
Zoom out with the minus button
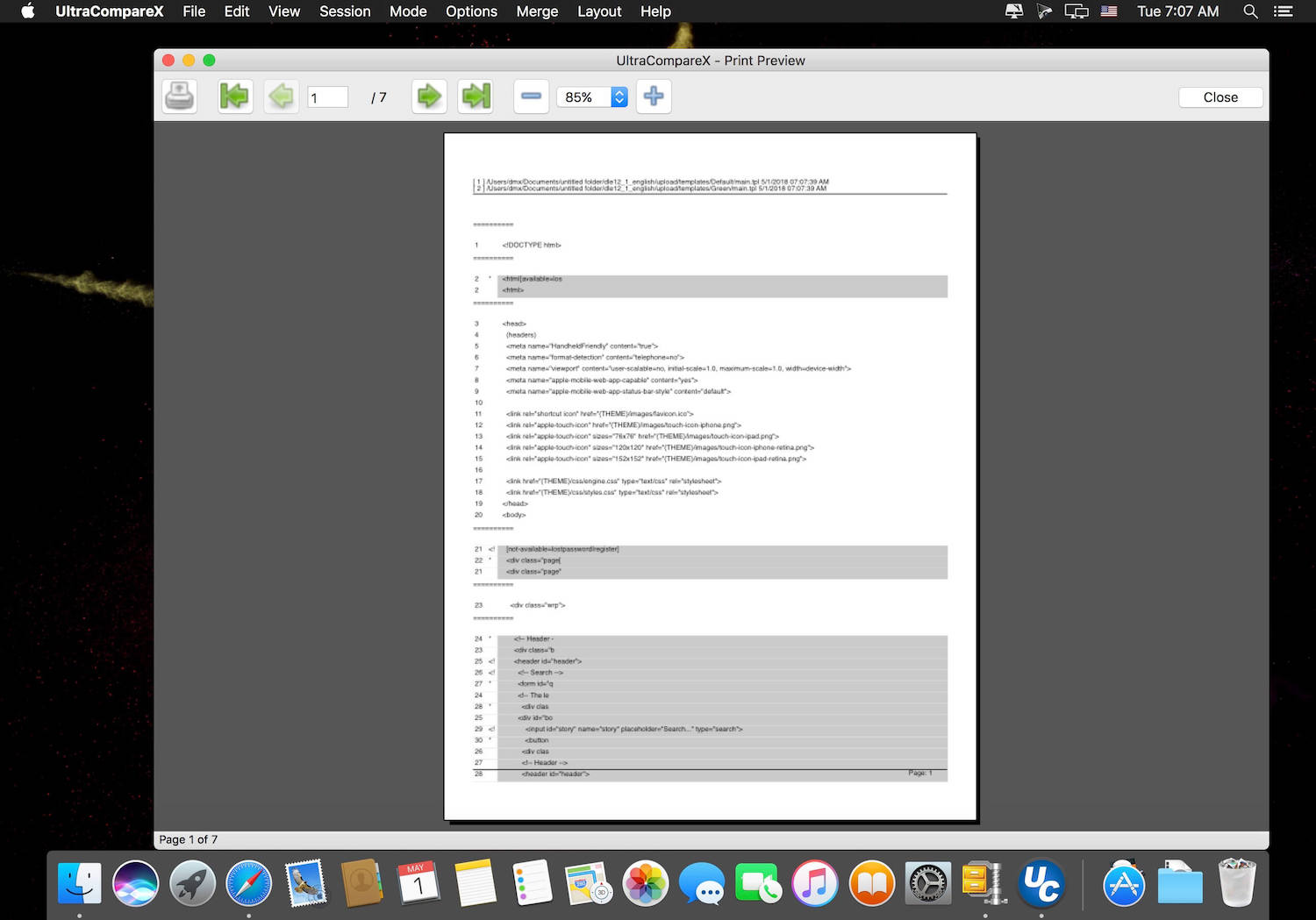pos(531,96)
